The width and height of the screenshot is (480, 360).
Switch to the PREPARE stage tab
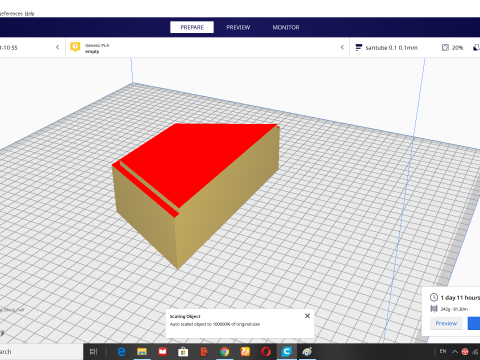(192, 27)
